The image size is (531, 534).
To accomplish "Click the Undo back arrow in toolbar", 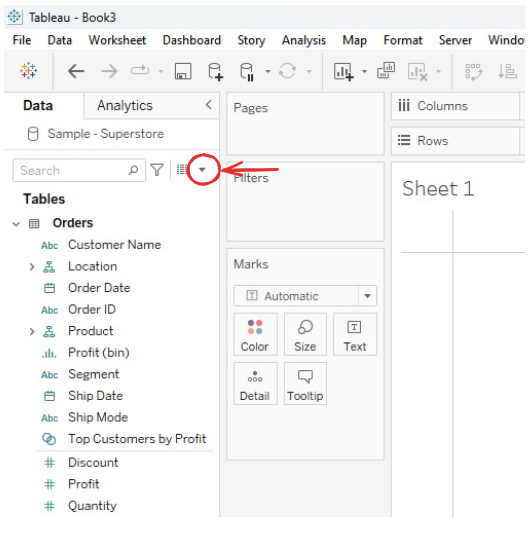I will [76, 72].
